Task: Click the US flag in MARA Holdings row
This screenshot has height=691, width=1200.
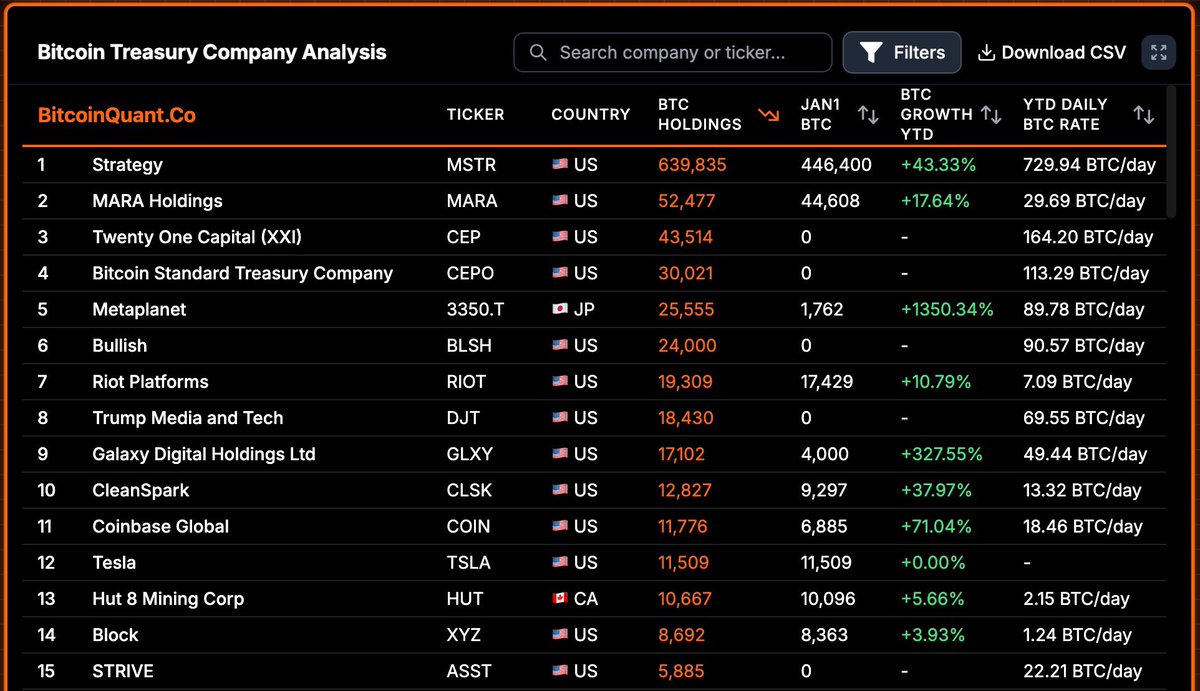Action: pos(560,201)
